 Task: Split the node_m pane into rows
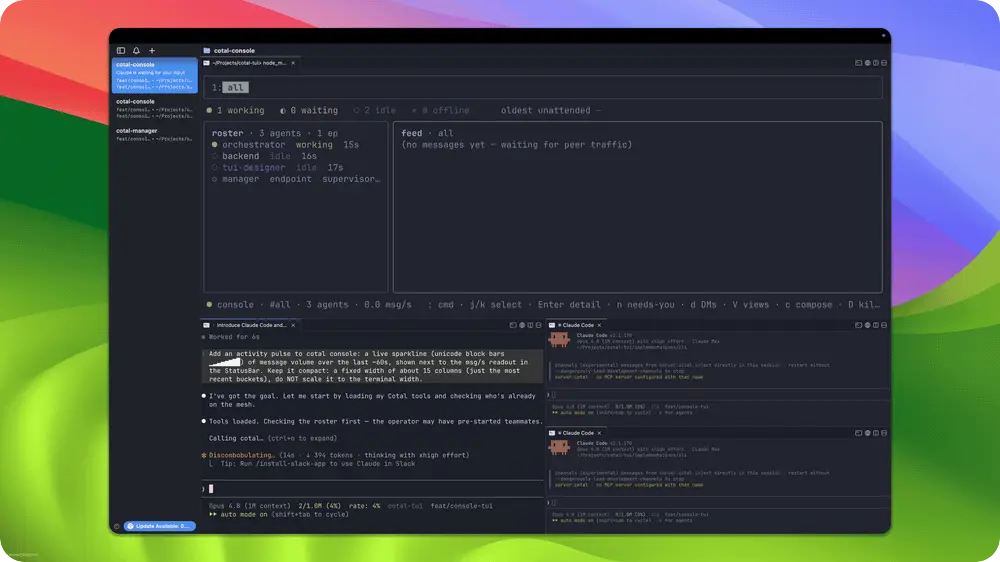[x=884, y=63]
